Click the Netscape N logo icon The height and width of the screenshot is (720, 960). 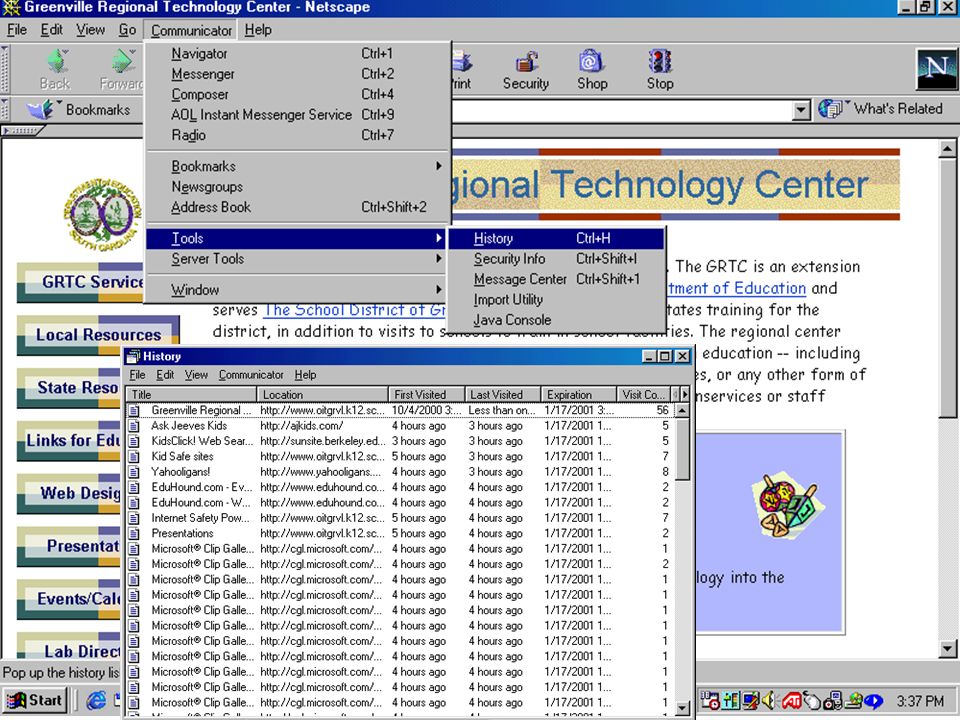point(936,69)
